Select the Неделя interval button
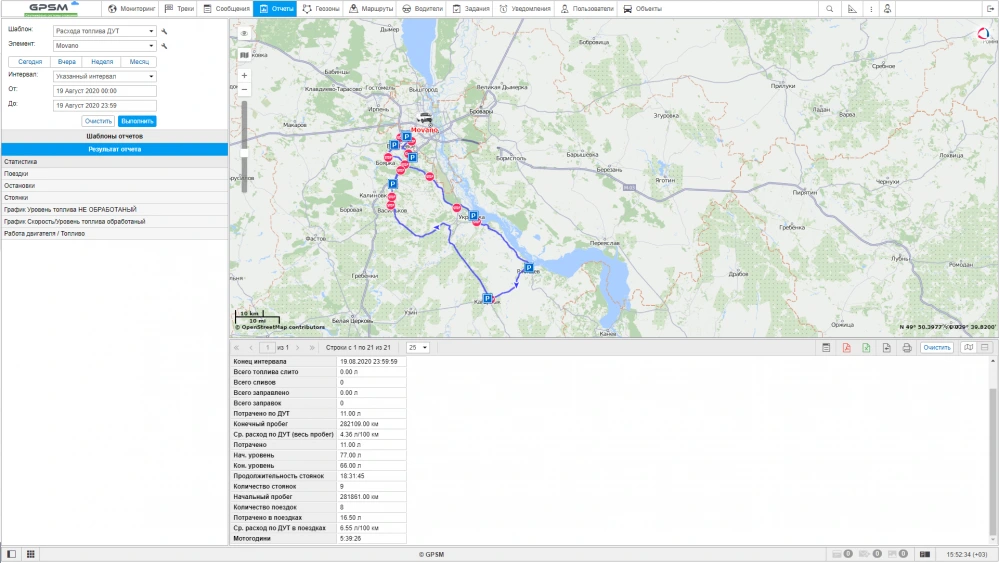1000x563 pixels. [x=102, y=62]
